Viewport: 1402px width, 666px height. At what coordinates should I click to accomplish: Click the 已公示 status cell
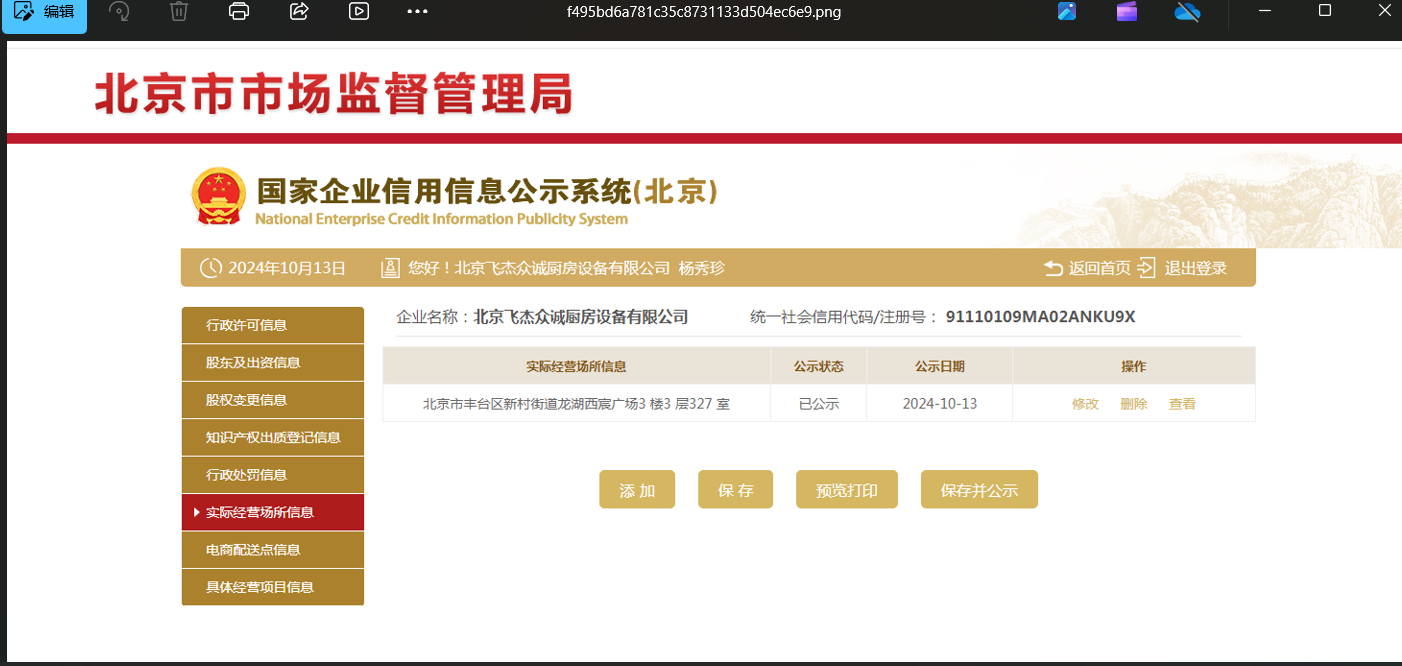pos(819,404)
